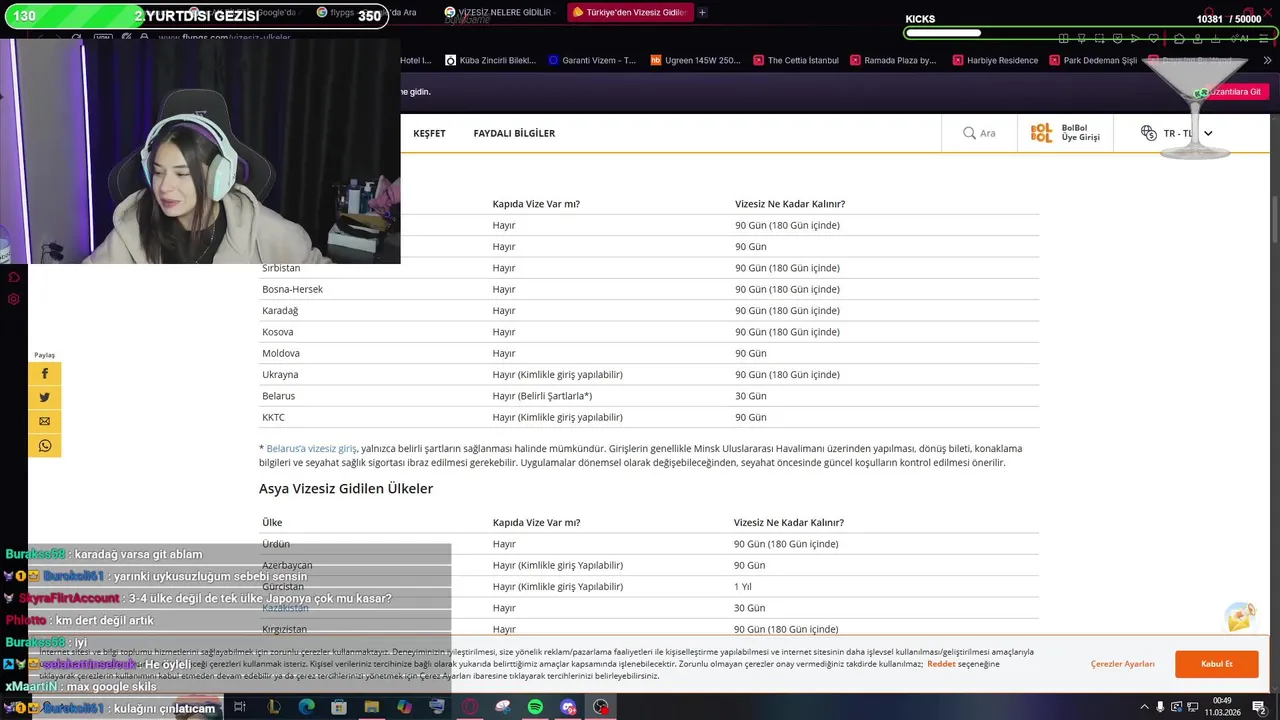The image size is (1280, 720).
Task: Switch to Opera GX taskbar icon
Action: pyautogui.click(x=470, y=707)
